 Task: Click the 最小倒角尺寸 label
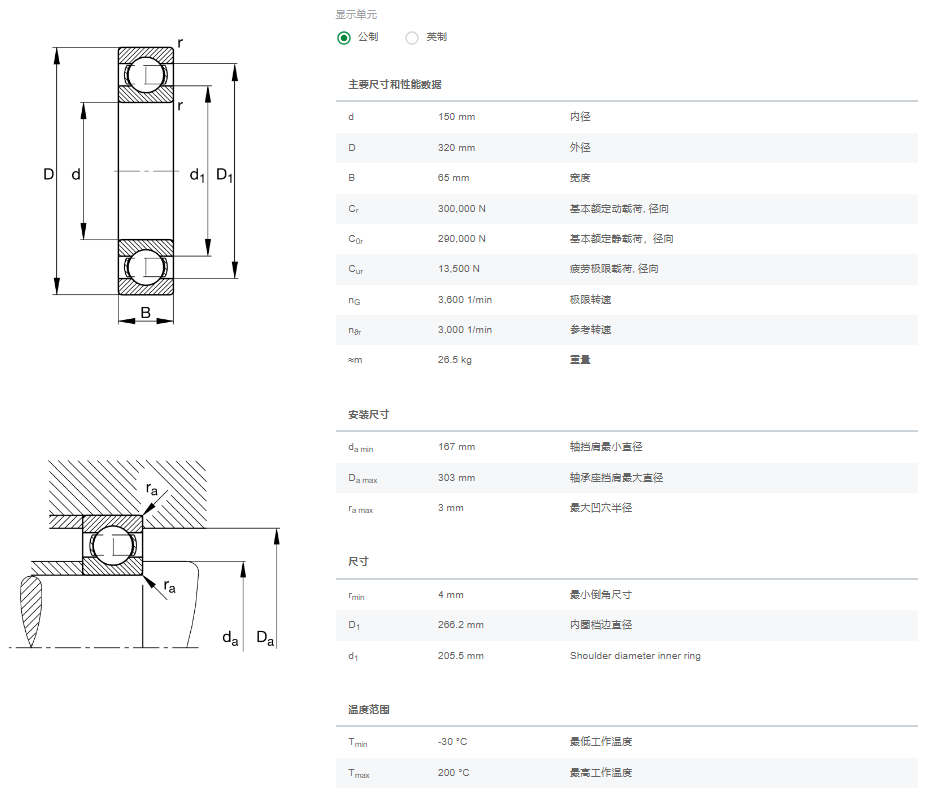(601, 595)
